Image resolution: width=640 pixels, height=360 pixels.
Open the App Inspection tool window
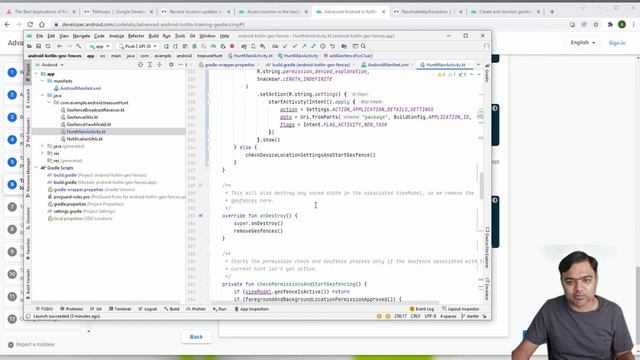251,309
